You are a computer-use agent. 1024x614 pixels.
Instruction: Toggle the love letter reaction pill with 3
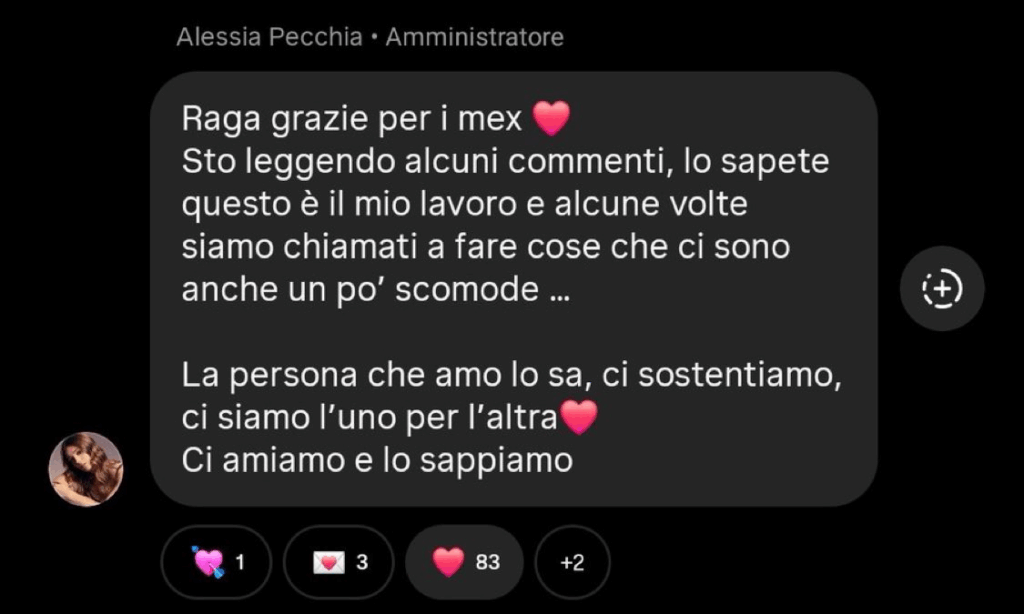point(338,562)
